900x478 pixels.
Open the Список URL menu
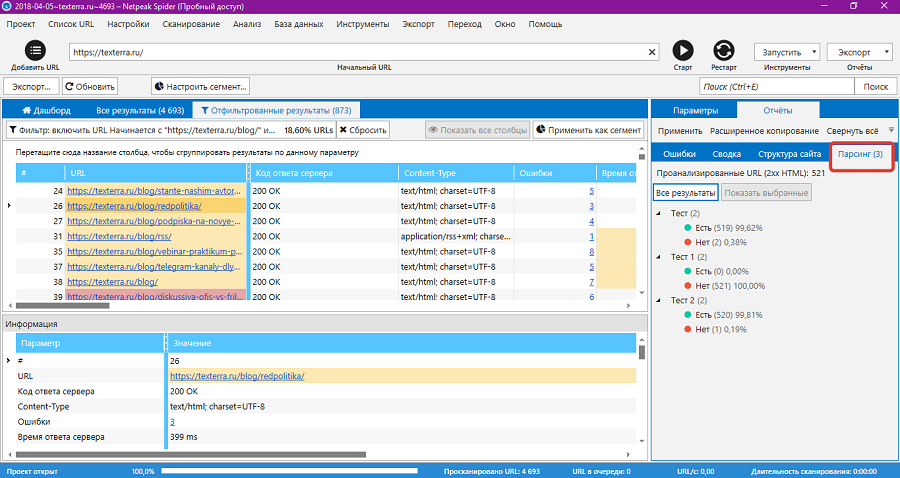(x=71, y=24)
